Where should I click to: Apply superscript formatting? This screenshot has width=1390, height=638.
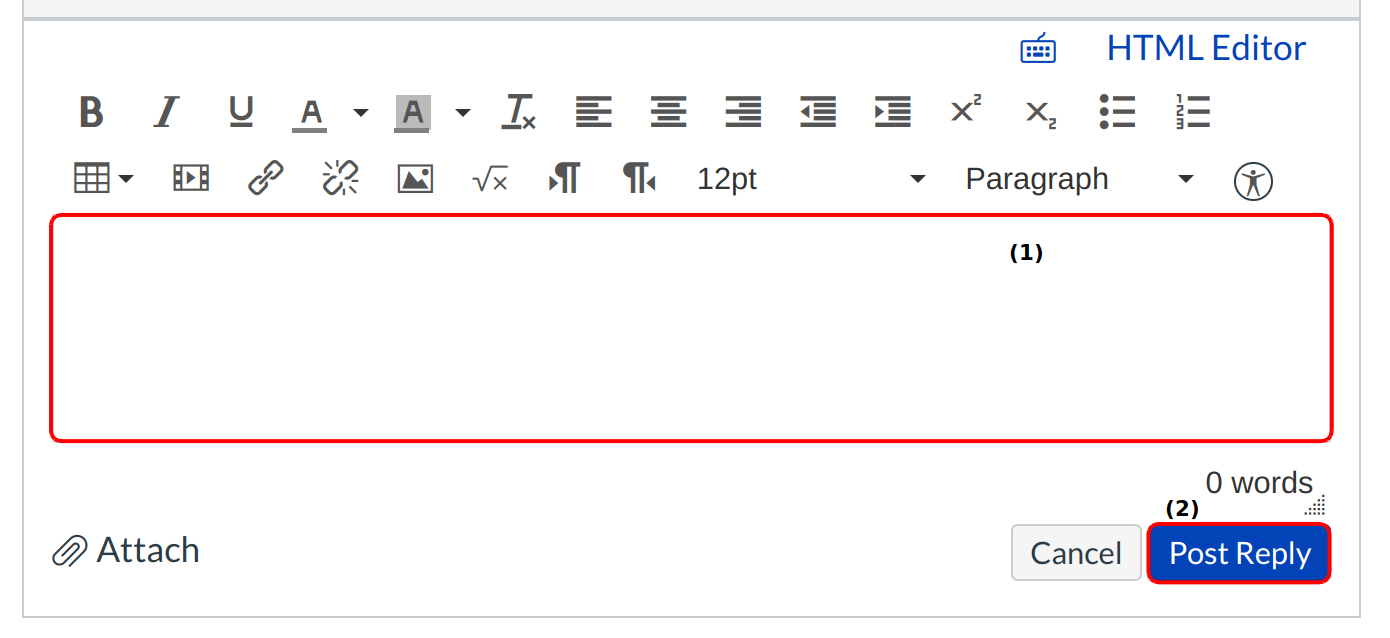(x=965, y=110)
